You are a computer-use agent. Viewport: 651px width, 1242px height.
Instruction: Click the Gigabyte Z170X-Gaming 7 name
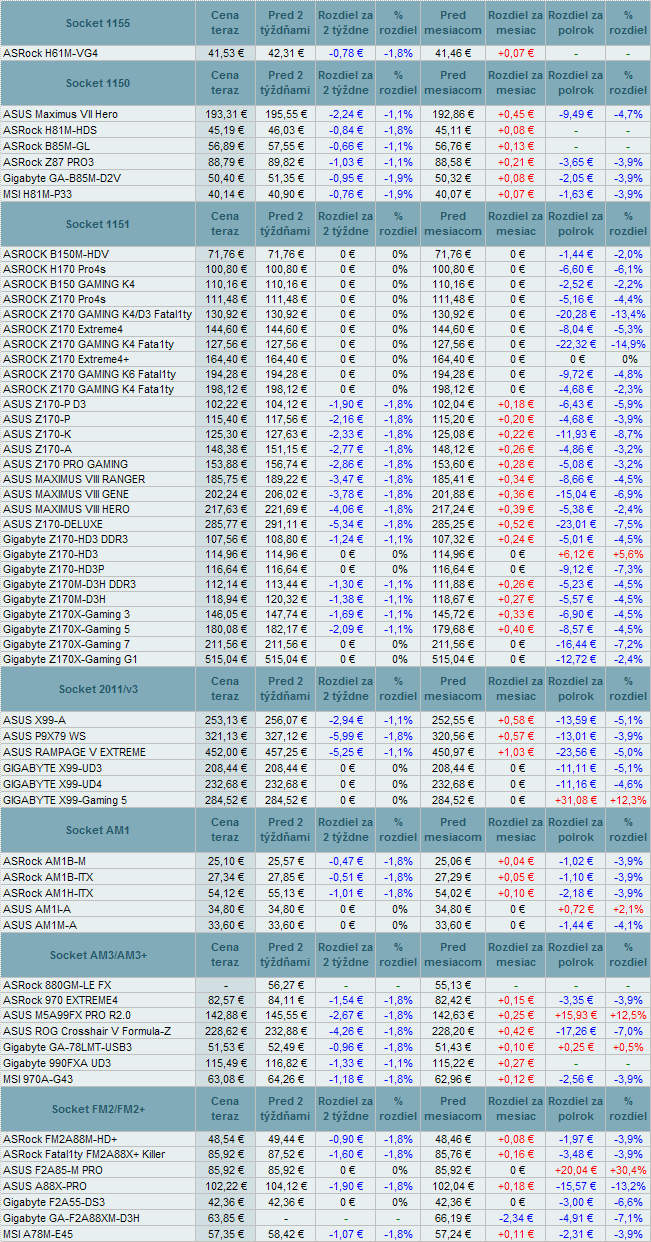(x=66, y=644)
